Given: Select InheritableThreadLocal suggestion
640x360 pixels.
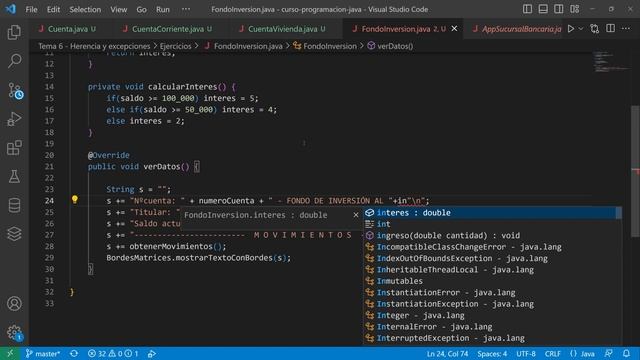Looking at the screenshot, I should (492, 270).
